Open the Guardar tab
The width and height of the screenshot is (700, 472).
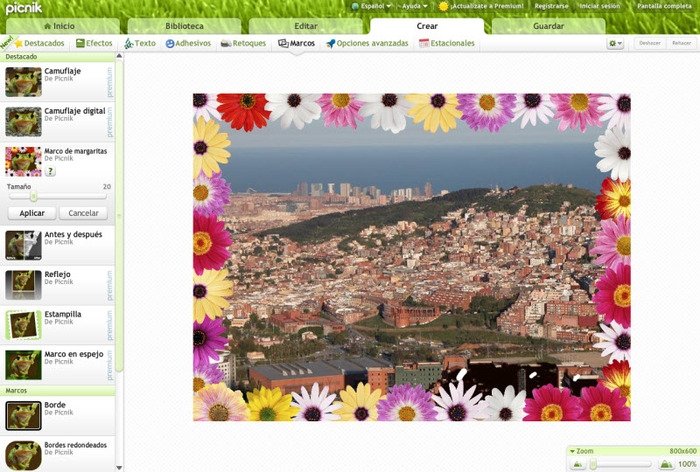pos(549,26)
